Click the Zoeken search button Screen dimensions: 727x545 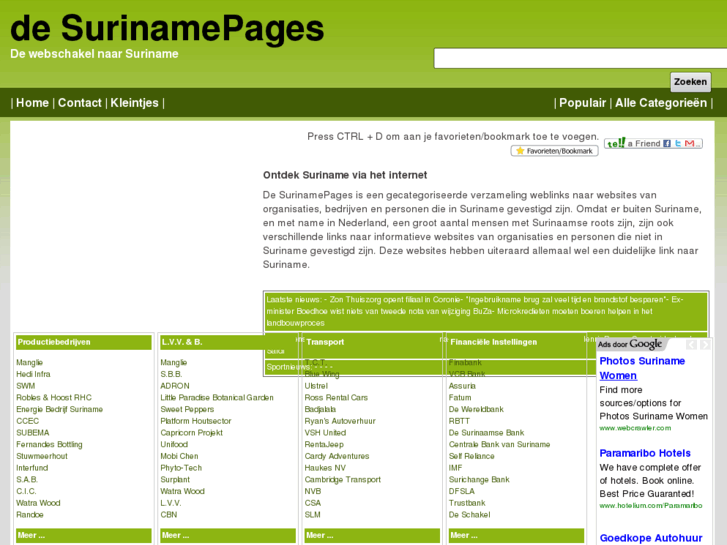tap(690, 82)
